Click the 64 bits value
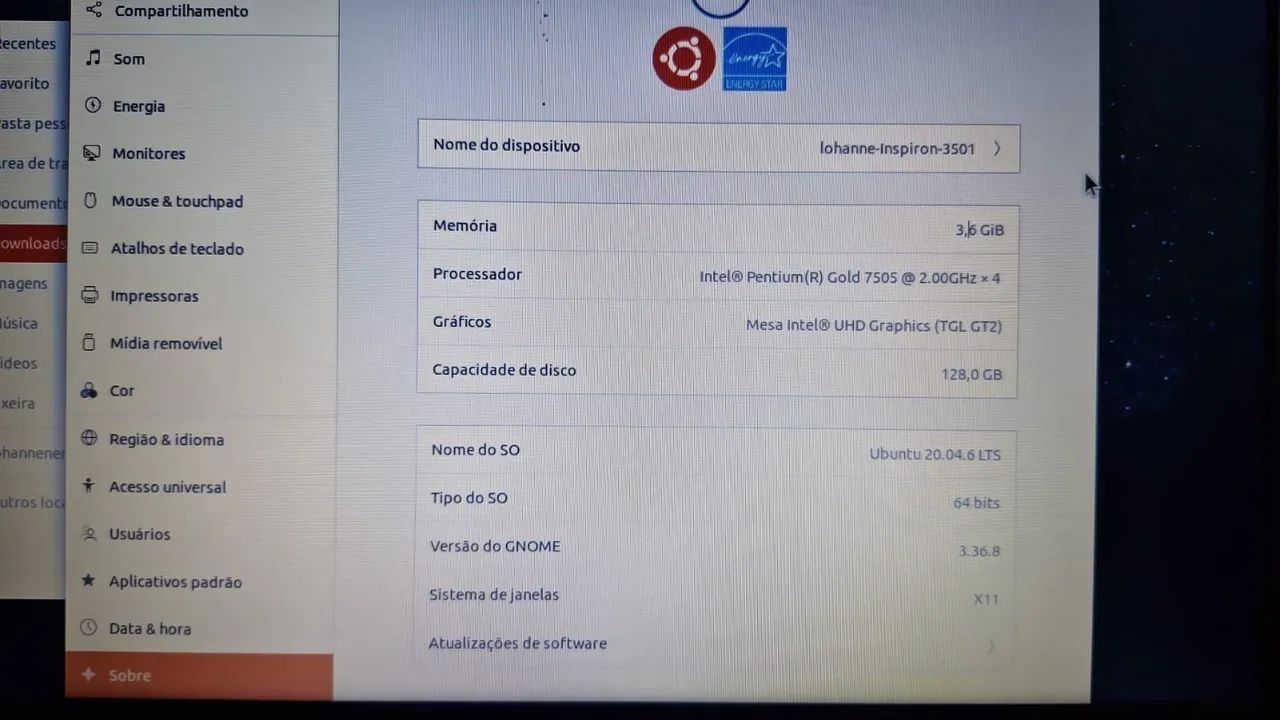This screenshot has width=1280, height=720. (x=976, y=502)
